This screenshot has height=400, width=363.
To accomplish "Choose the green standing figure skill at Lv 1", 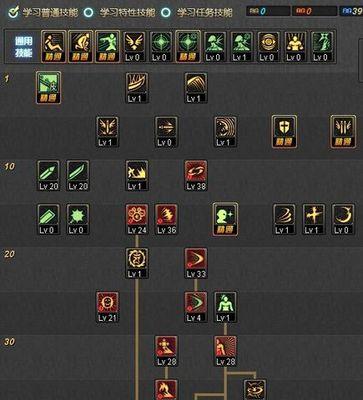I will coord(225,307).
